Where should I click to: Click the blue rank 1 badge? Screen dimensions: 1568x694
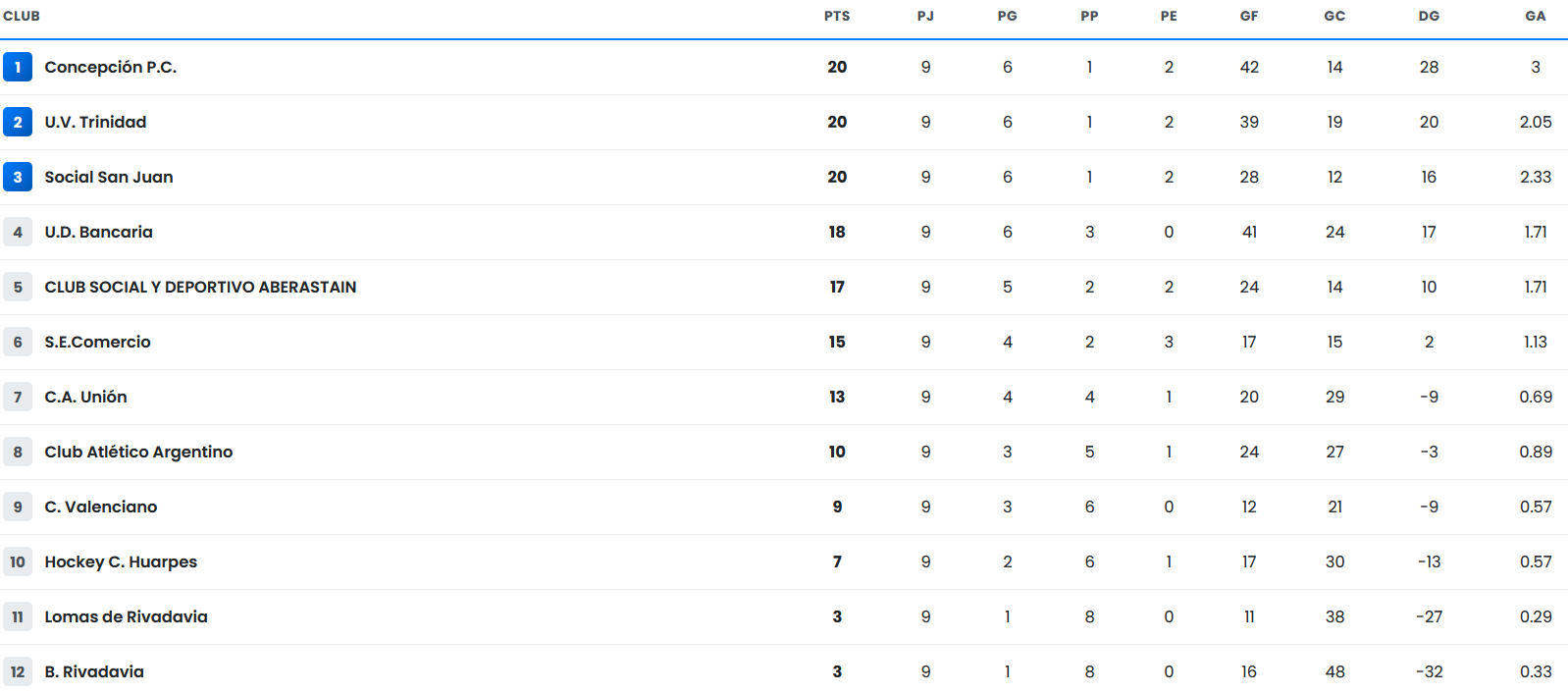(x=18, y=67)
